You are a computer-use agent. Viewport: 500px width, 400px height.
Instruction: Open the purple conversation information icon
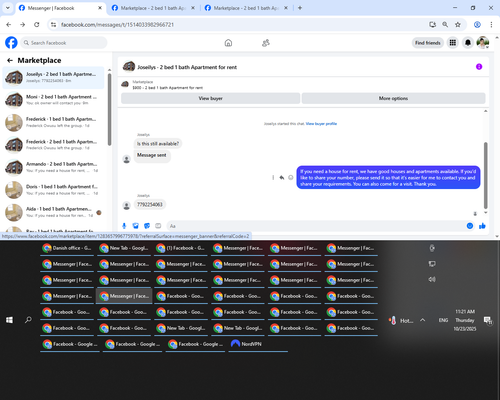(479, 67)
